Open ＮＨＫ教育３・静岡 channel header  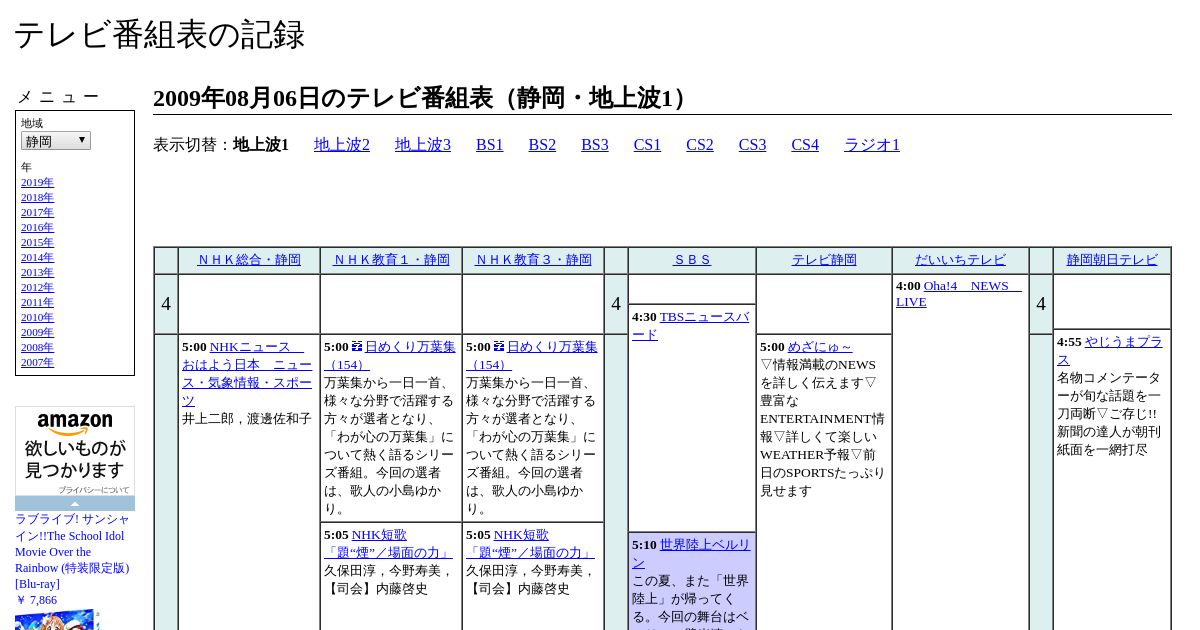point(533,260)
